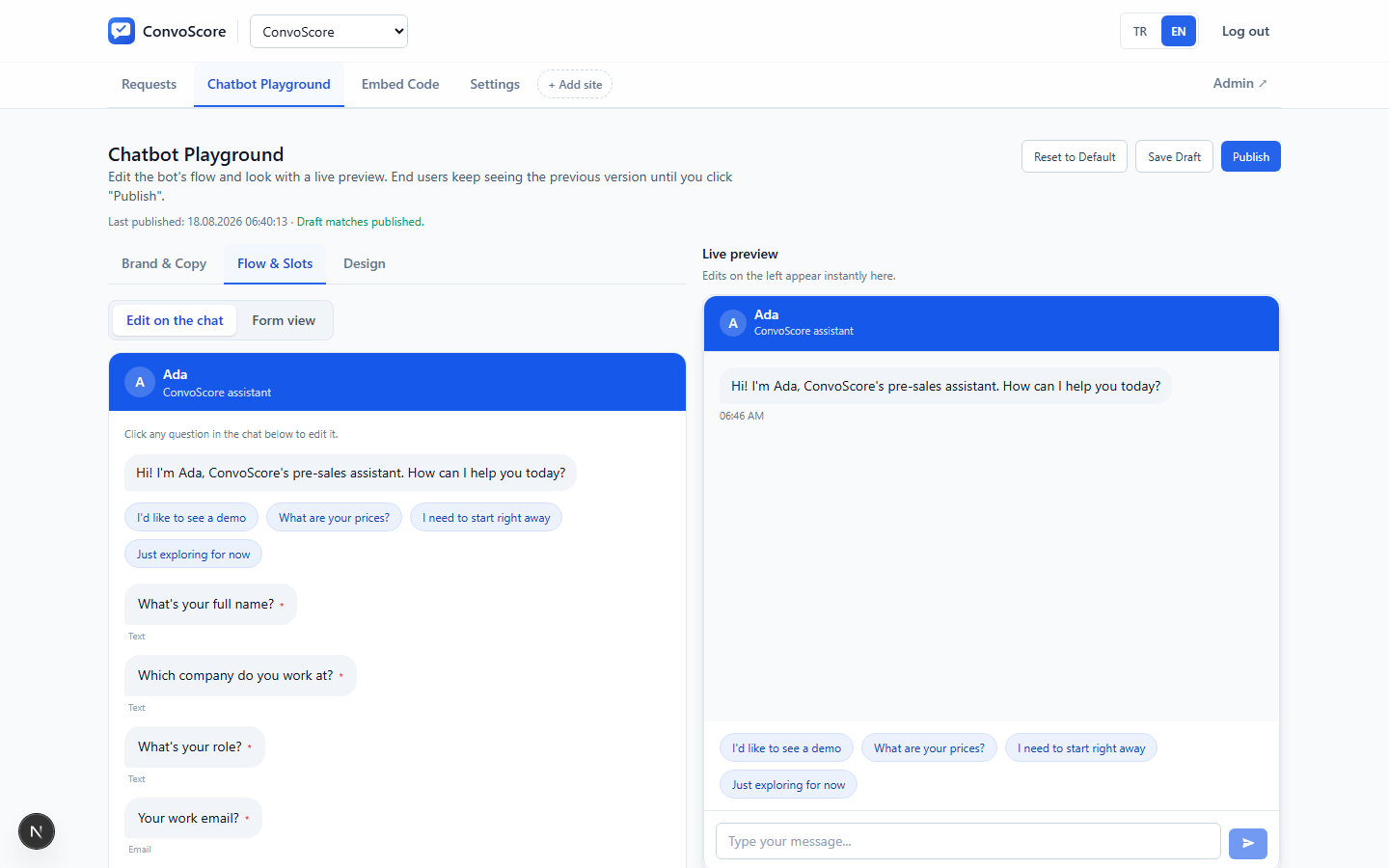Viewport: 1389px width, 868px height.
Task: Open the Design tab
Action: pos(365,263)
